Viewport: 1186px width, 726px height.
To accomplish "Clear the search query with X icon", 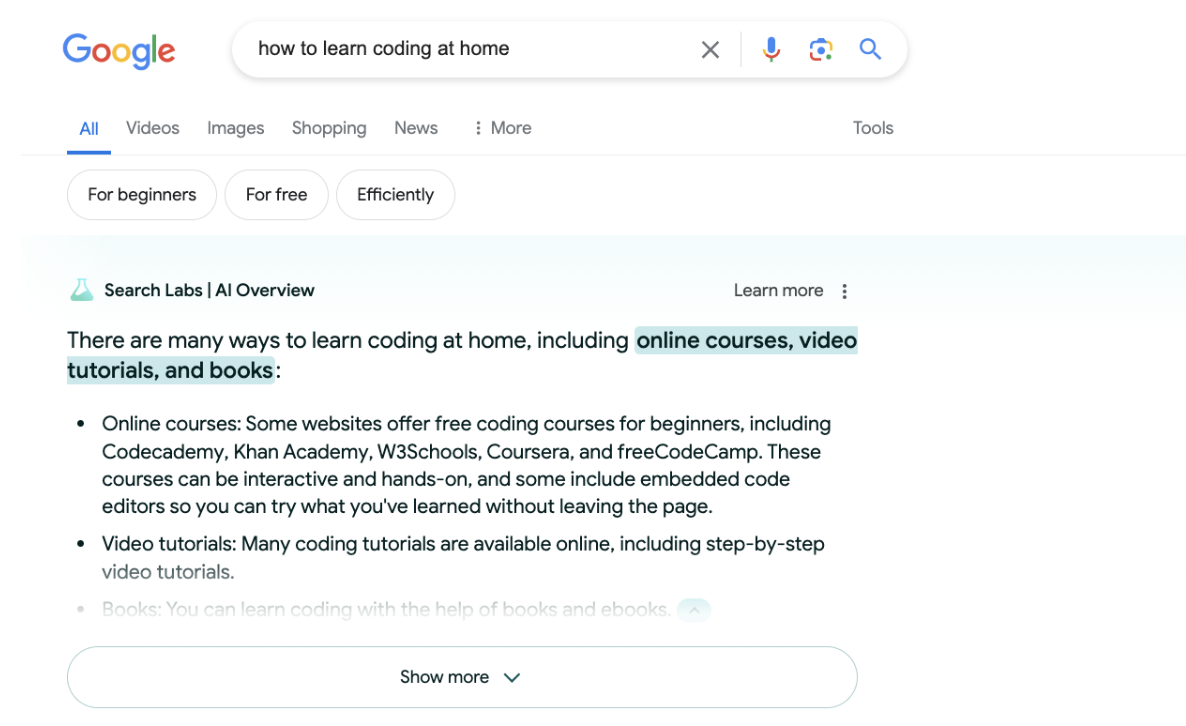I will coord(709,50).
